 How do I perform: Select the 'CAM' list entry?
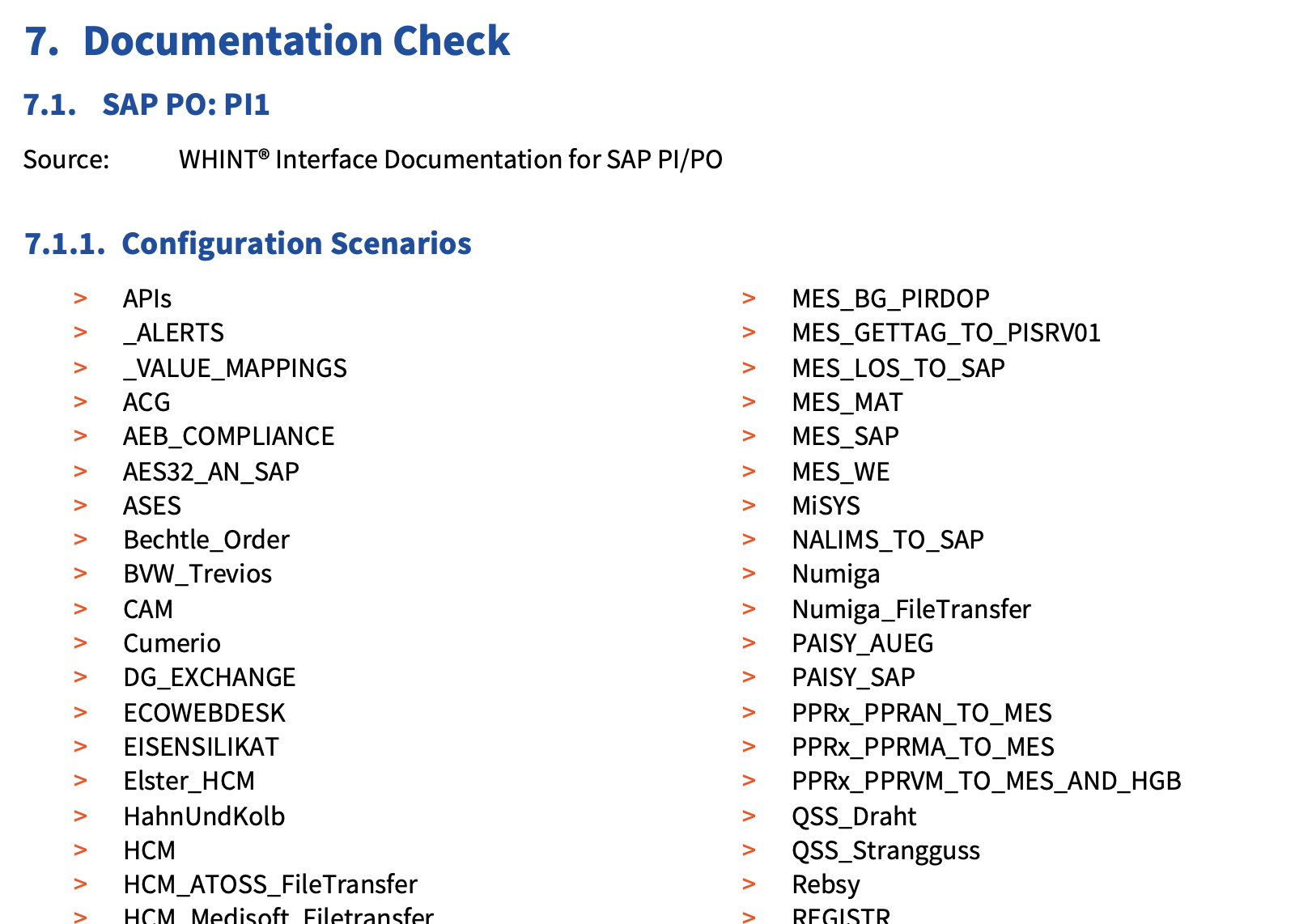tap(148, 609)
